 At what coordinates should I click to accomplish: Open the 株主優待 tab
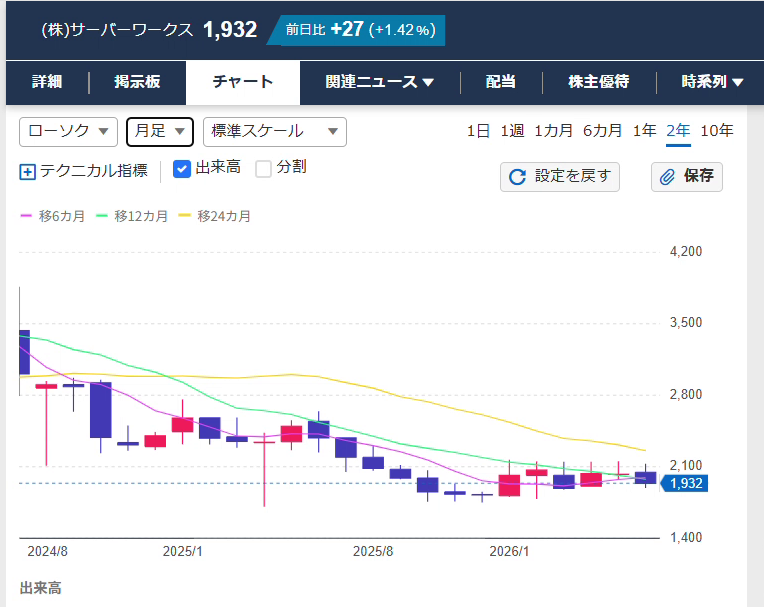(599, 82)
